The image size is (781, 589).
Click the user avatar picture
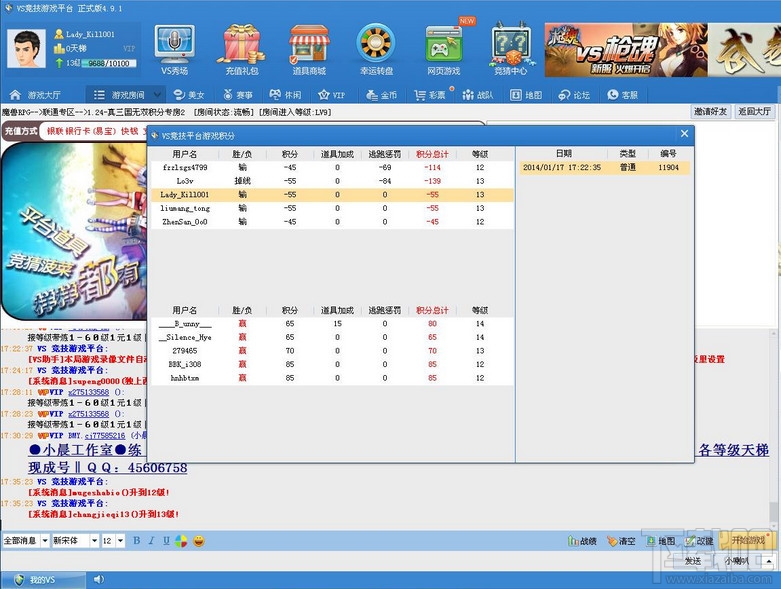point(26,48)
